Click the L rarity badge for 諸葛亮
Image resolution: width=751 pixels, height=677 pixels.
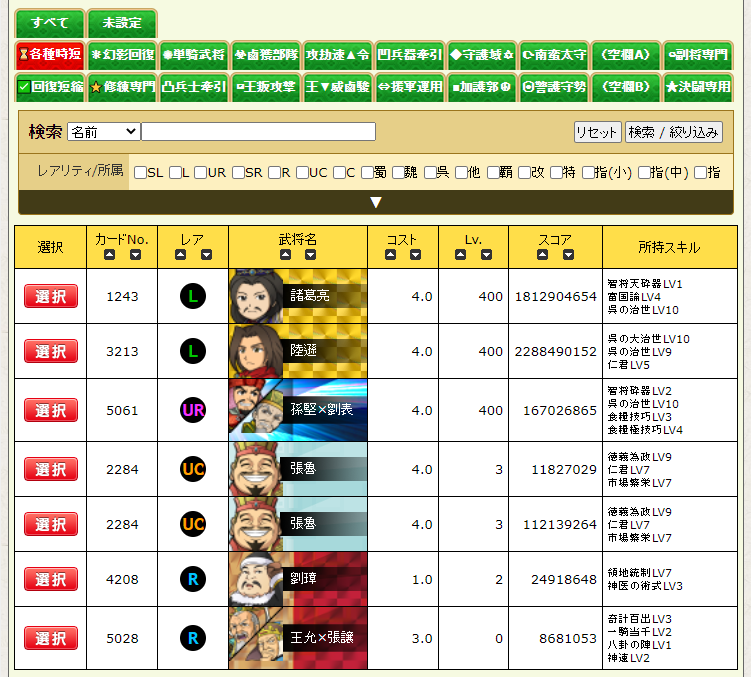[193, 296]
